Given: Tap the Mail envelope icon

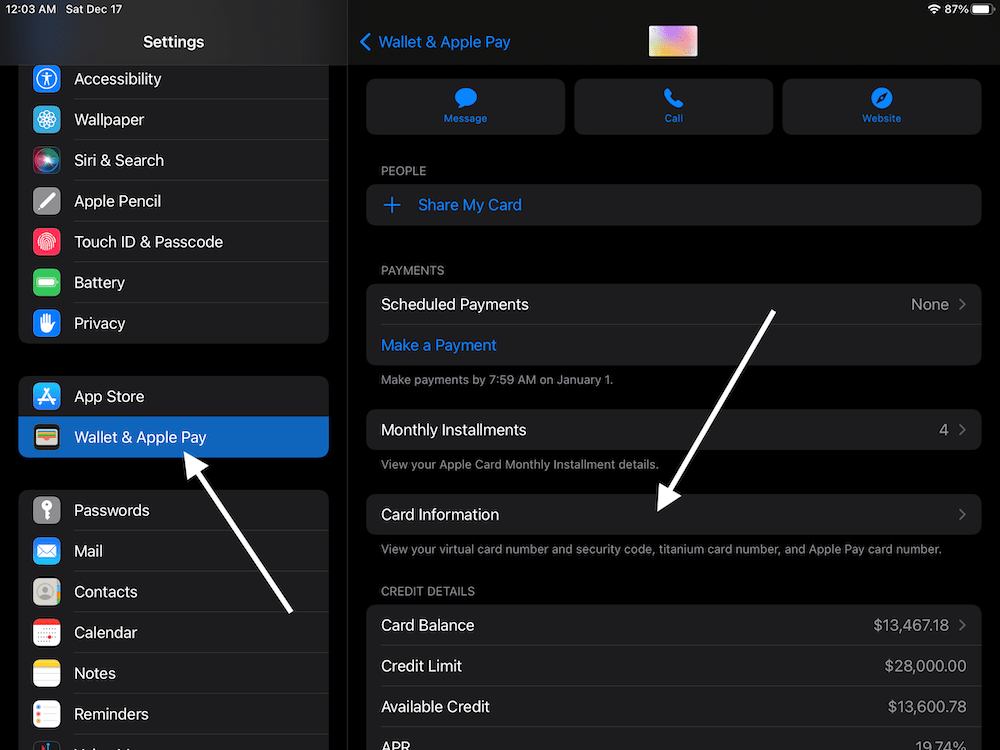Looking at the screenshot, I should [47, 552].
